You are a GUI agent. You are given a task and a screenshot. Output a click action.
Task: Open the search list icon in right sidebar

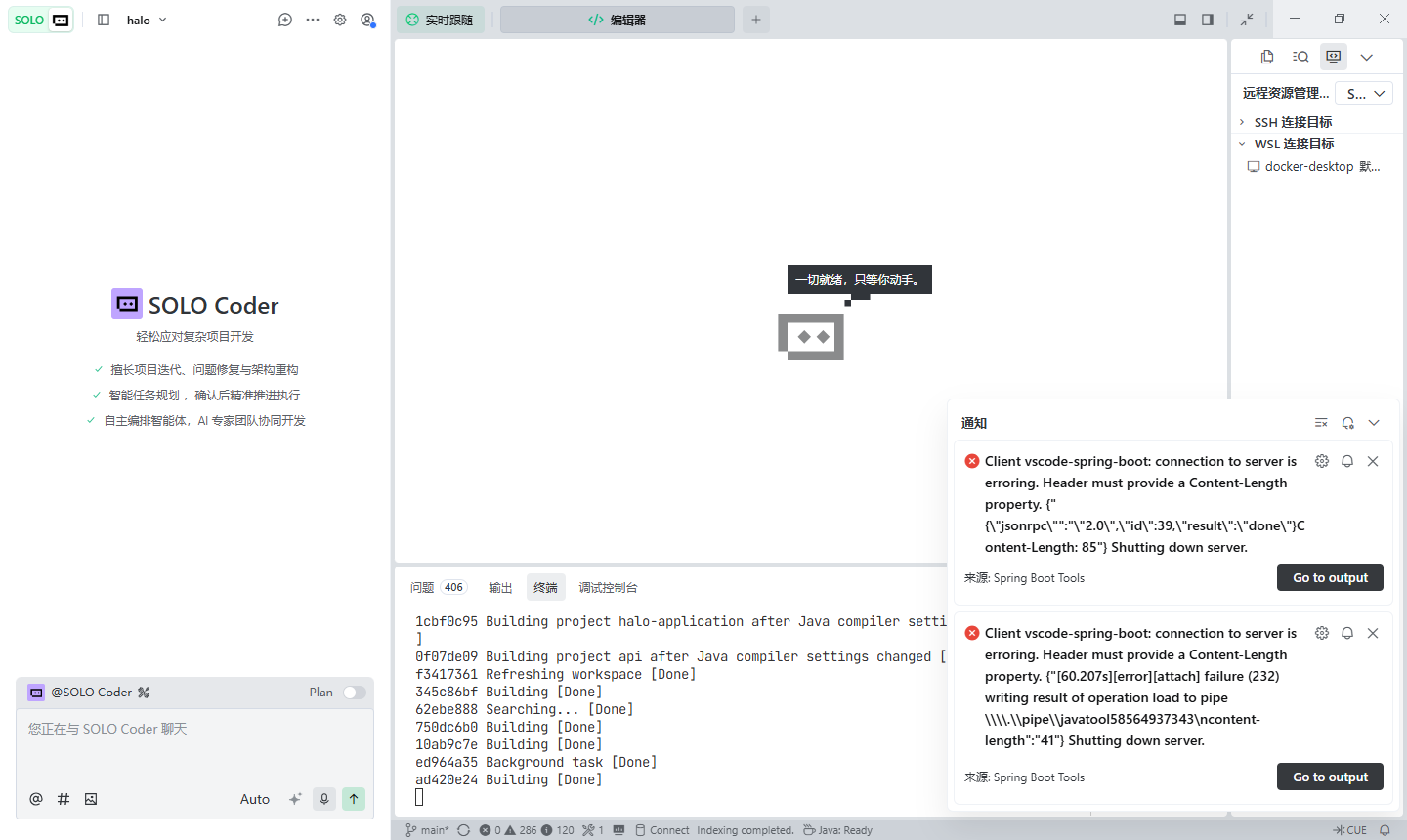click(x=1300, y=57)
